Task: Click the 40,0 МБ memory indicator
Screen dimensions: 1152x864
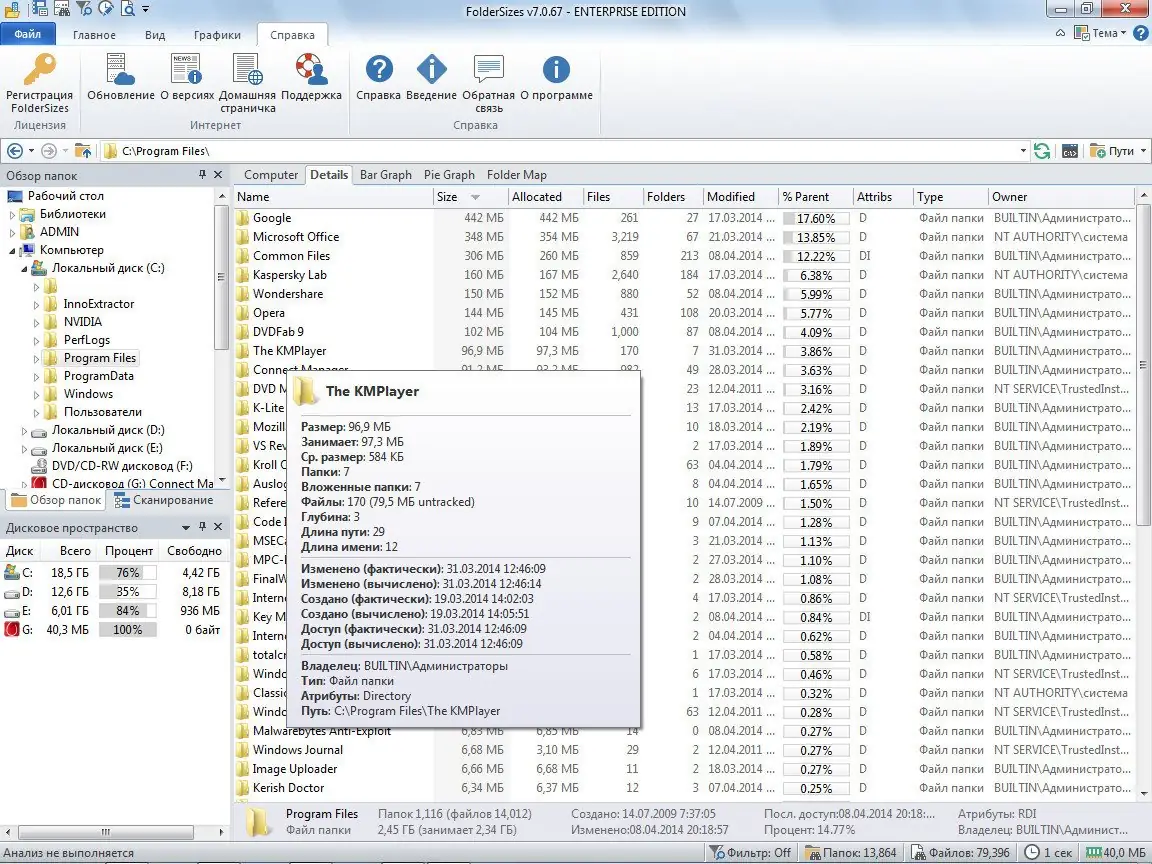Action: (1115, 852)
